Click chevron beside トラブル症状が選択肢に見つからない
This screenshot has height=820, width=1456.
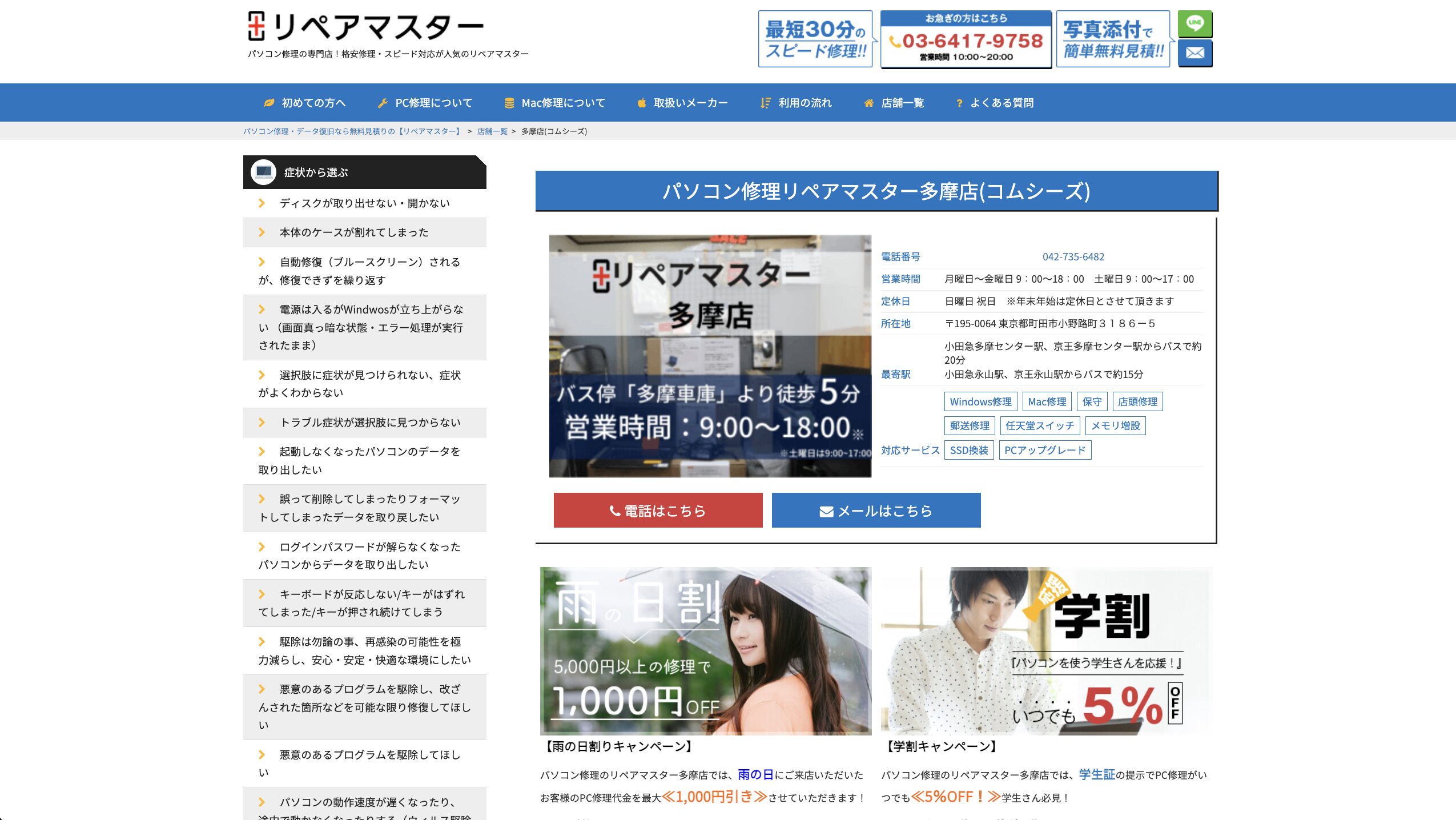point(262,423)
